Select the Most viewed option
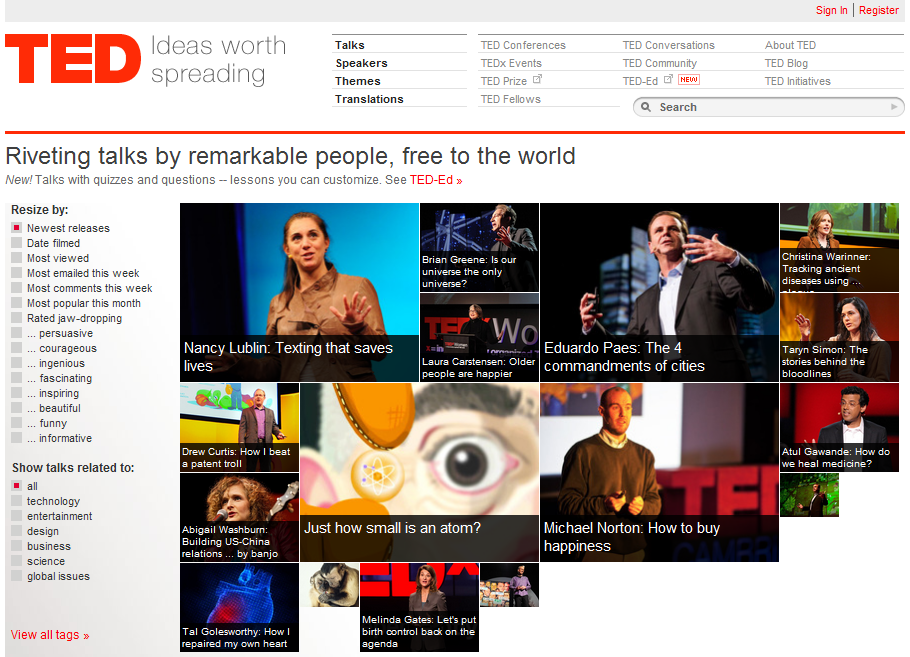This screenshot has width=910, height=657. click(x=16, y=258)
